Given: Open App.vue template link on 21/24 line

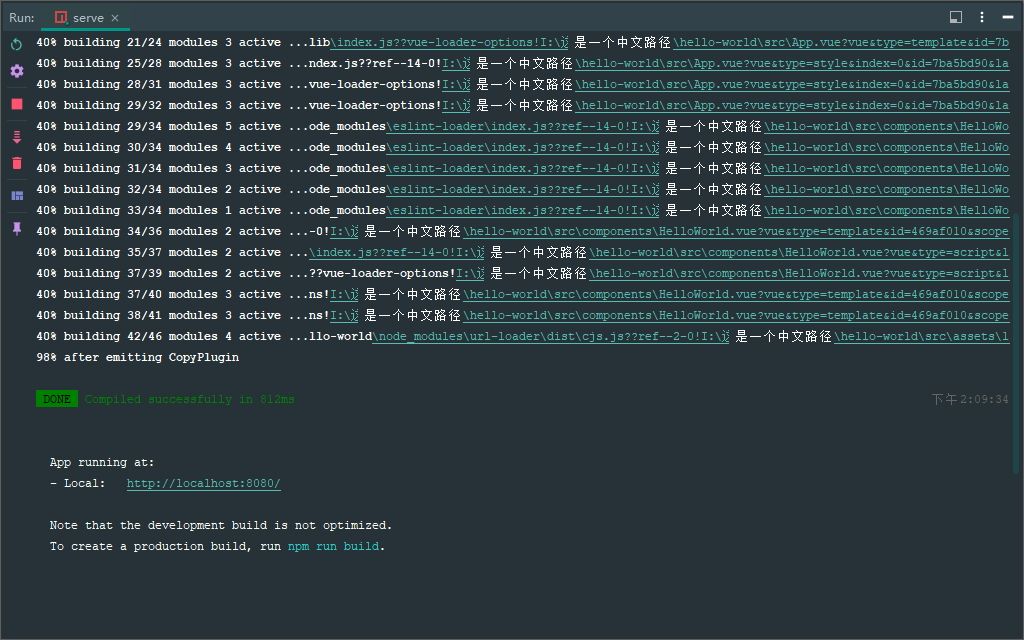Looking at the screenshot, I should tap(841, 42).
